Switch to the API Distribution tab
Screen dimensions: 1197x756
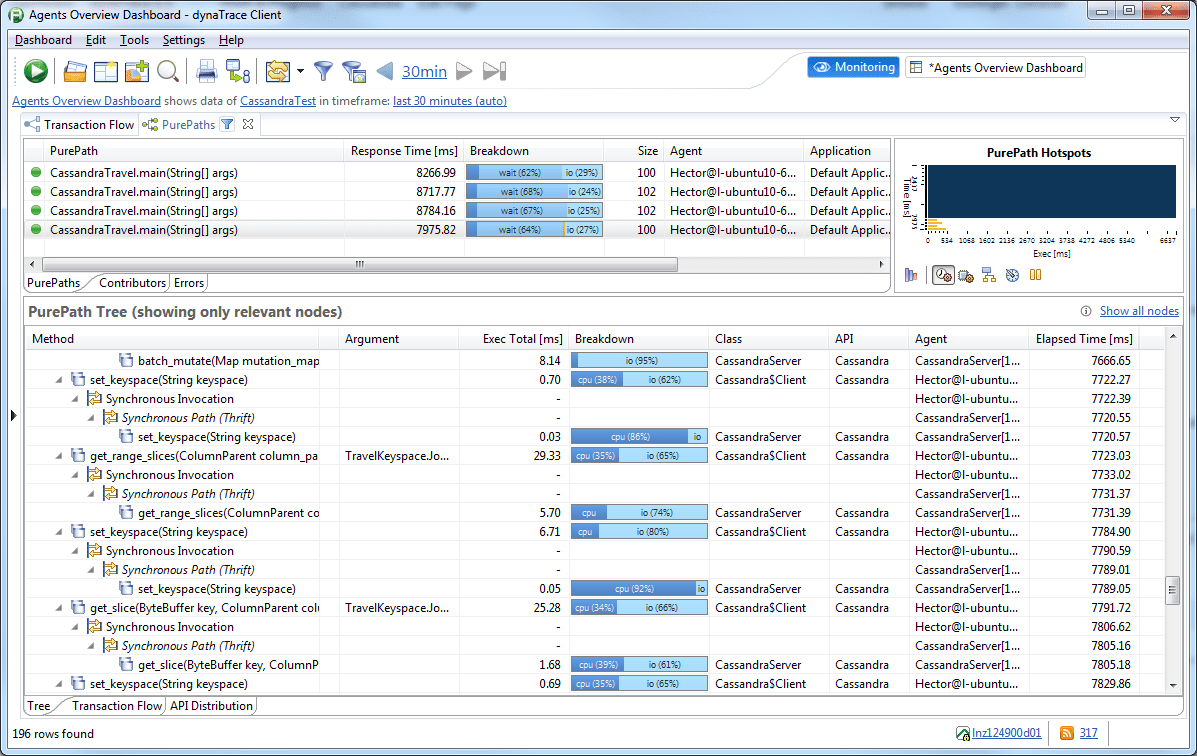click(x=211, y=706)
